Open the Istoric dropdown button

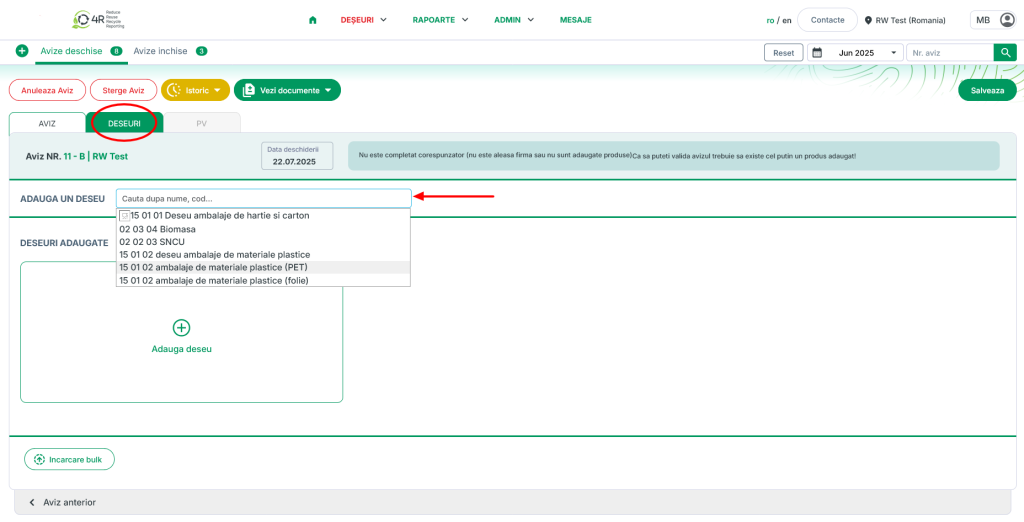pos(195,90)
